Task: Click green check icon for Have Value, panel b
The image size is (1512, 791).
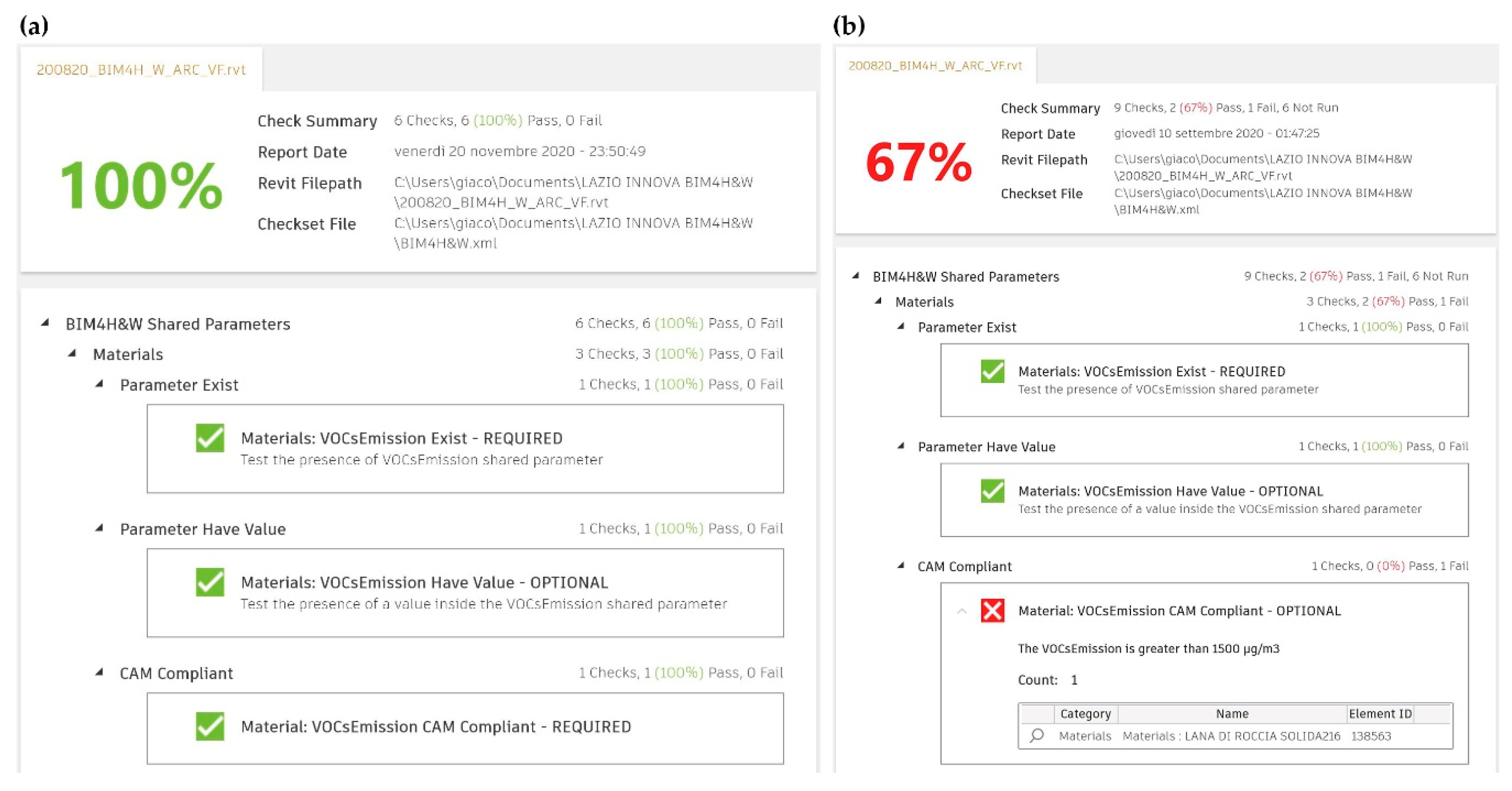Action: 993,491
